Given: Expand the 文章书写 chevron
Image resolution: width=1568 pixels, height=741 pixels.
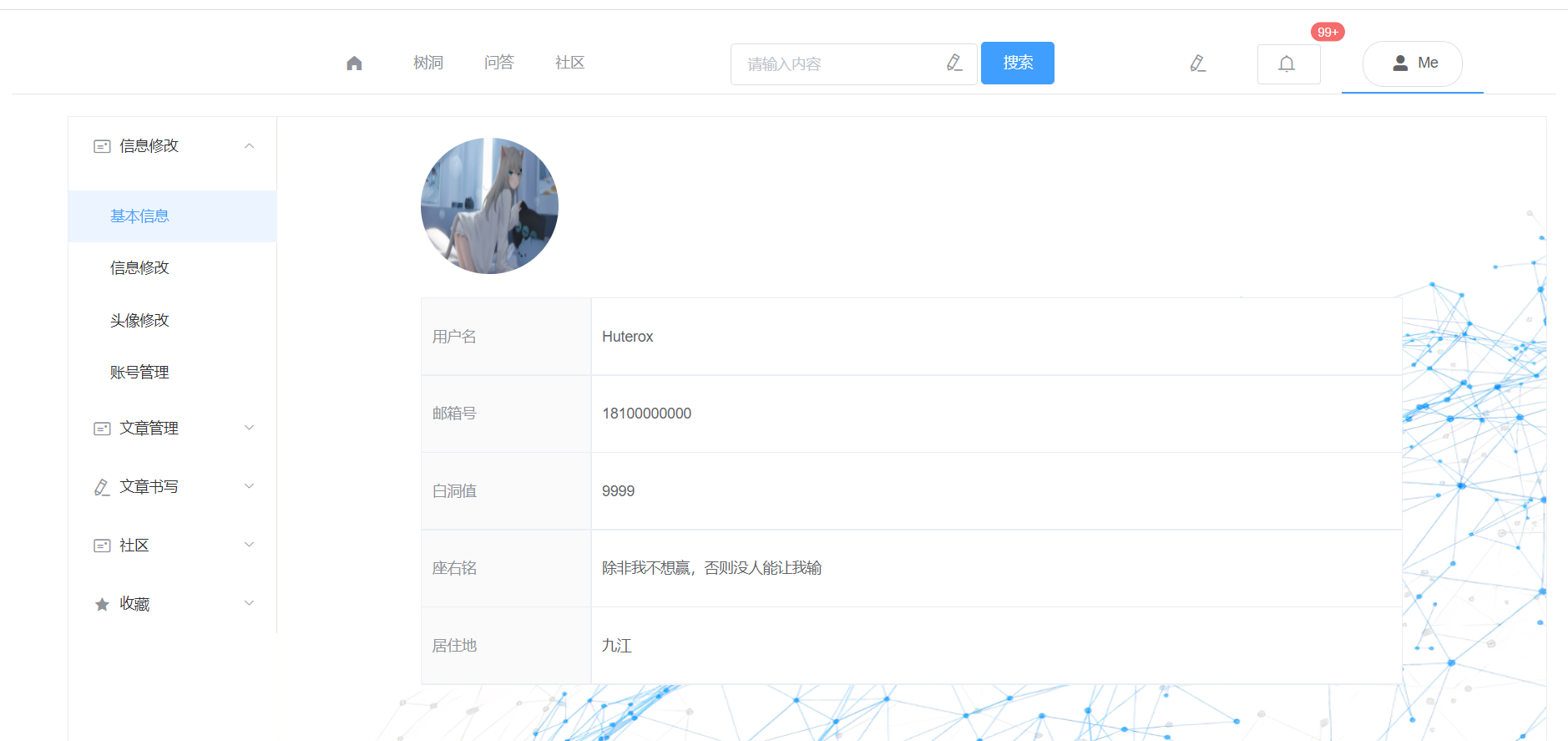Looking at the screenshot, I should pos(249,486).
